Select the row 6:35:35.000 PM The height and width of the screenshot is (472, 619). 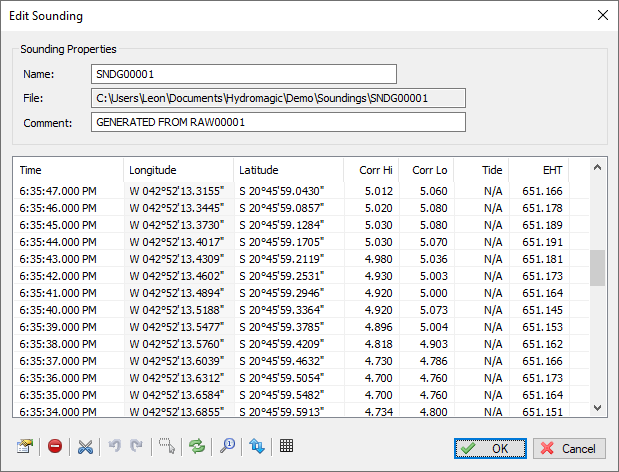click(x=301, y=395)
